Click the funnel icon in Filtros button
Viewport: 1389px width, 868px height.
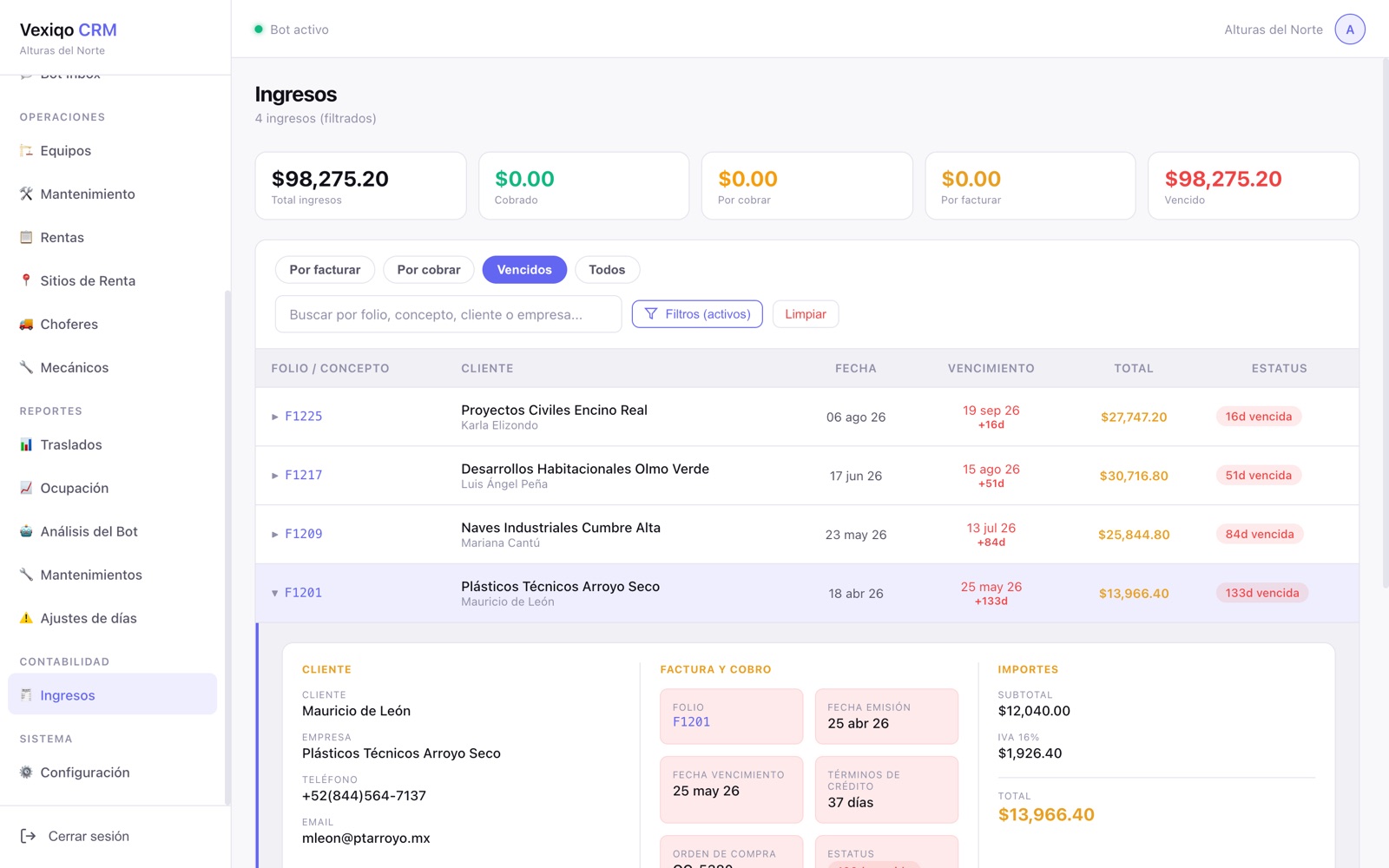tap(651, 314)
